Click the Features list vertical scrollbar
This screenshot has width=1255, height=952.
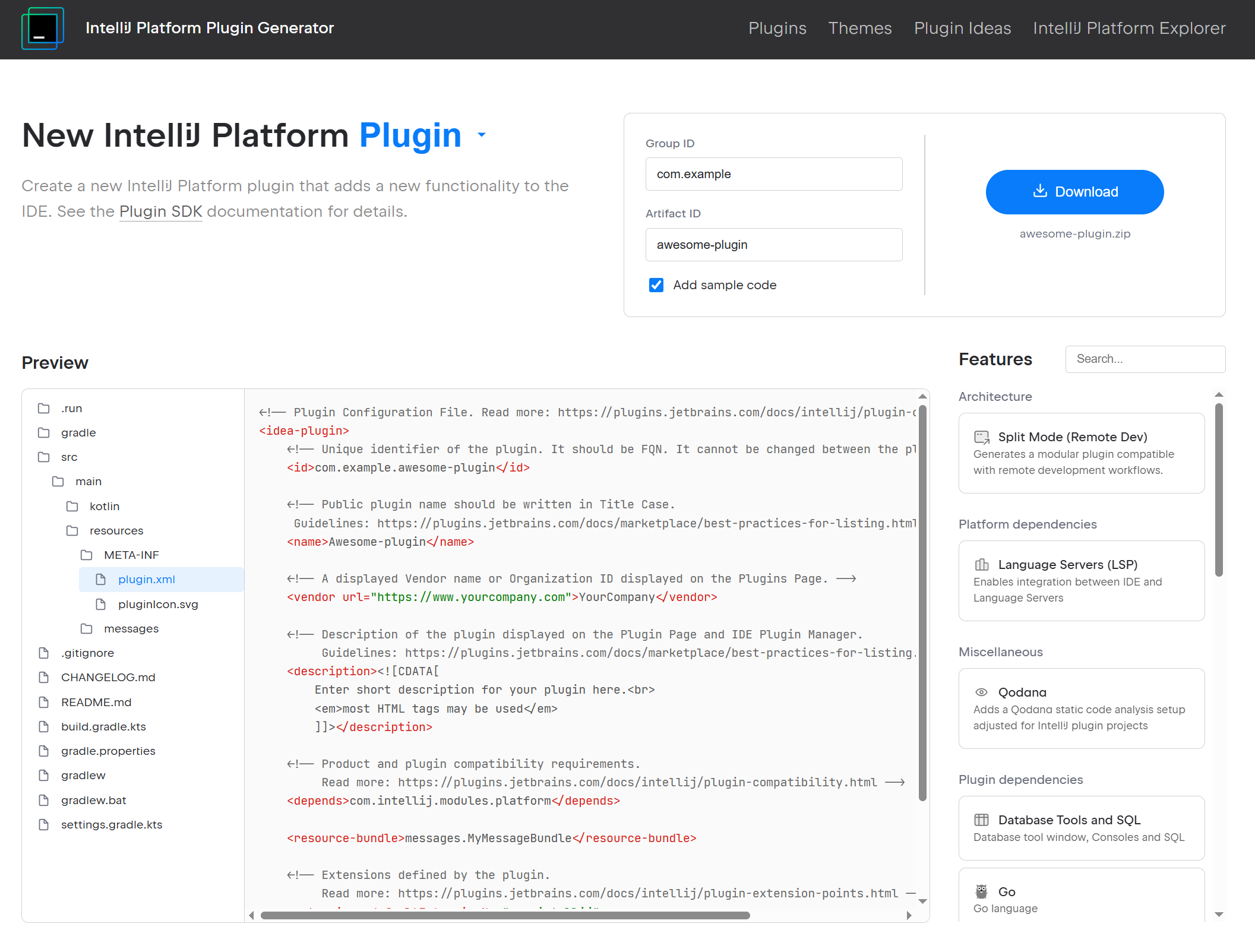(1219, 490)
